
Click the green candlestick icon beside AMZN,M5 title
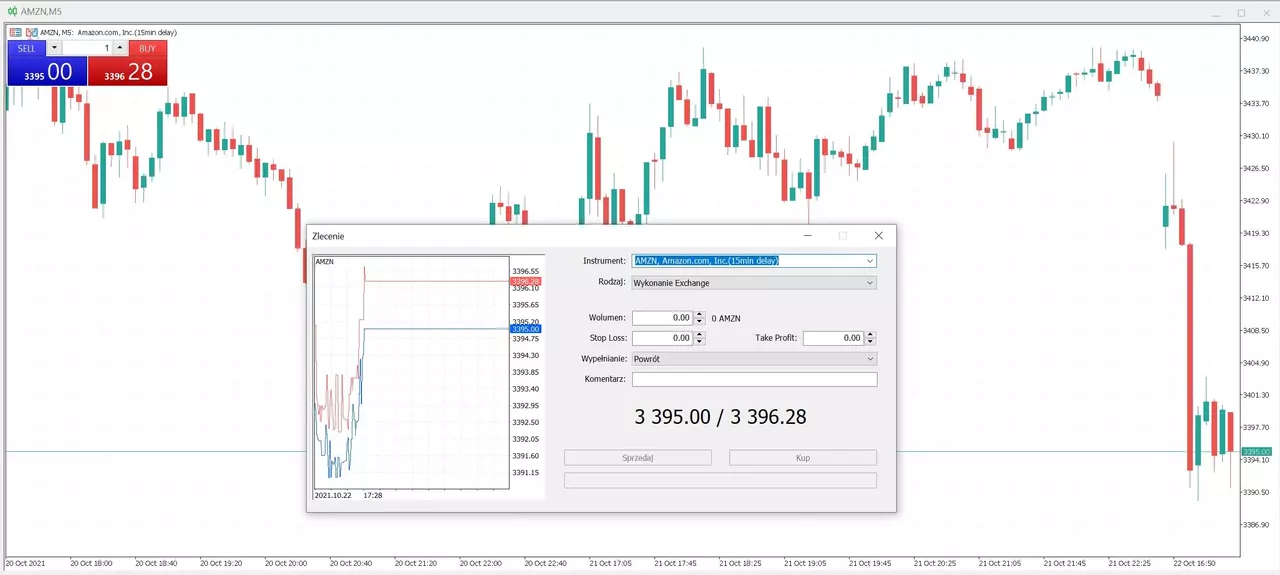click(11, 11)
